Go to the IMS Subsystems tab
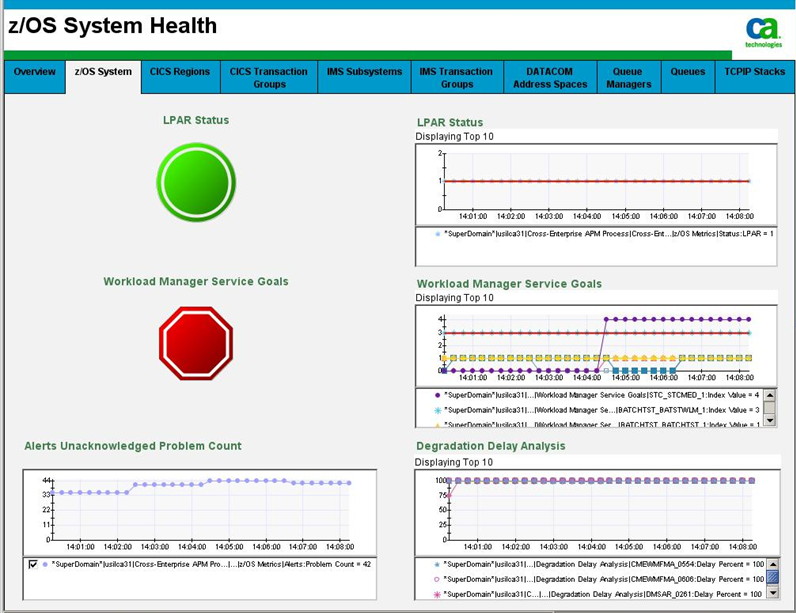This screenshot has width=796, height=613. (x=364, y=77)
